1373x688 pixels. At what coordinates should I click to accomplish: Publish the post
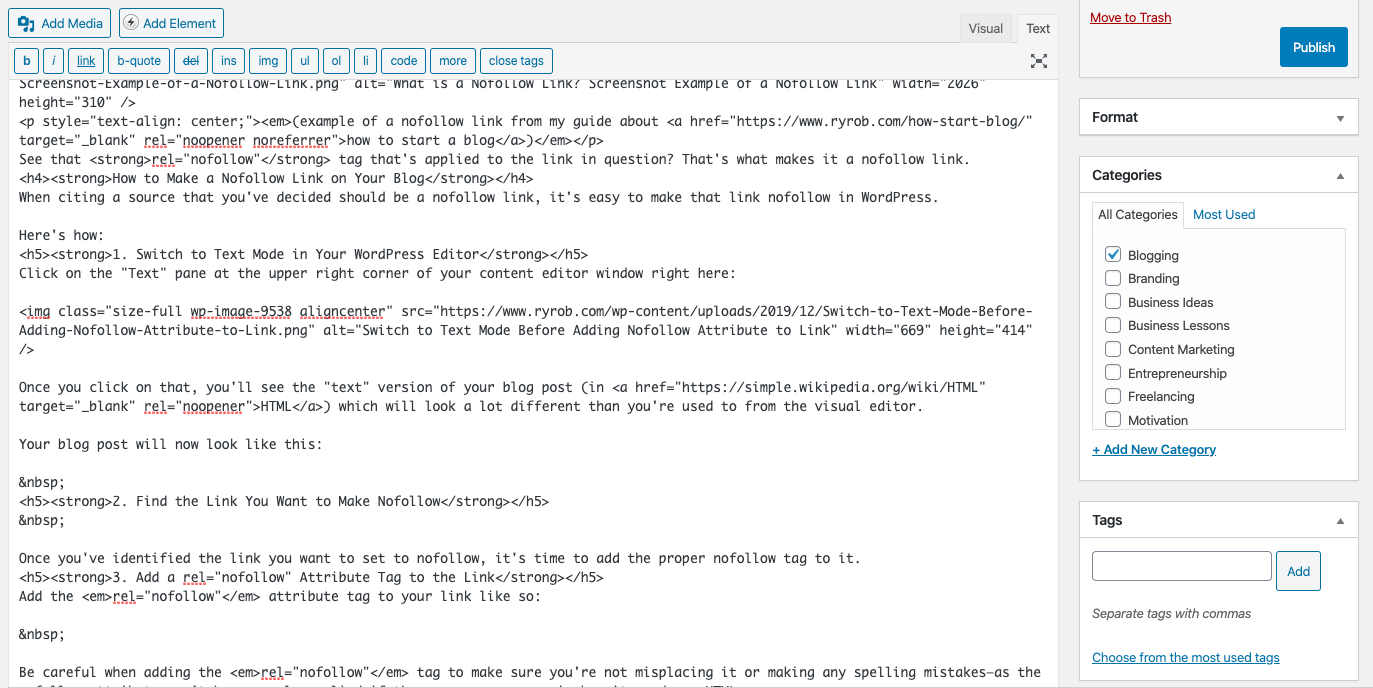tap(1313, 46)
